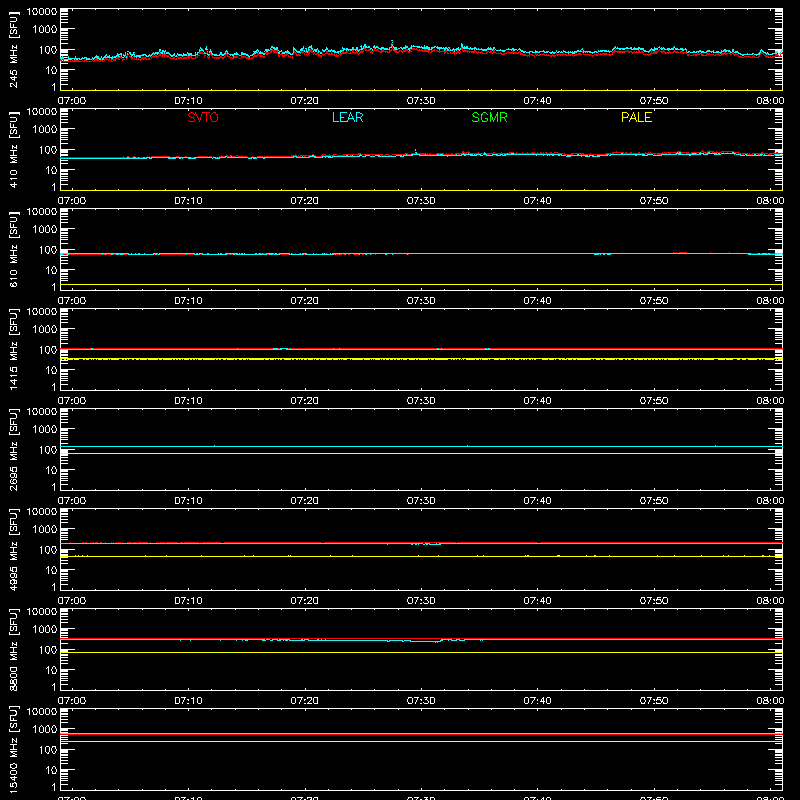Click the 100 y-axis value of 610 MHz panel
800x800 pixels.
pos(48,250)
